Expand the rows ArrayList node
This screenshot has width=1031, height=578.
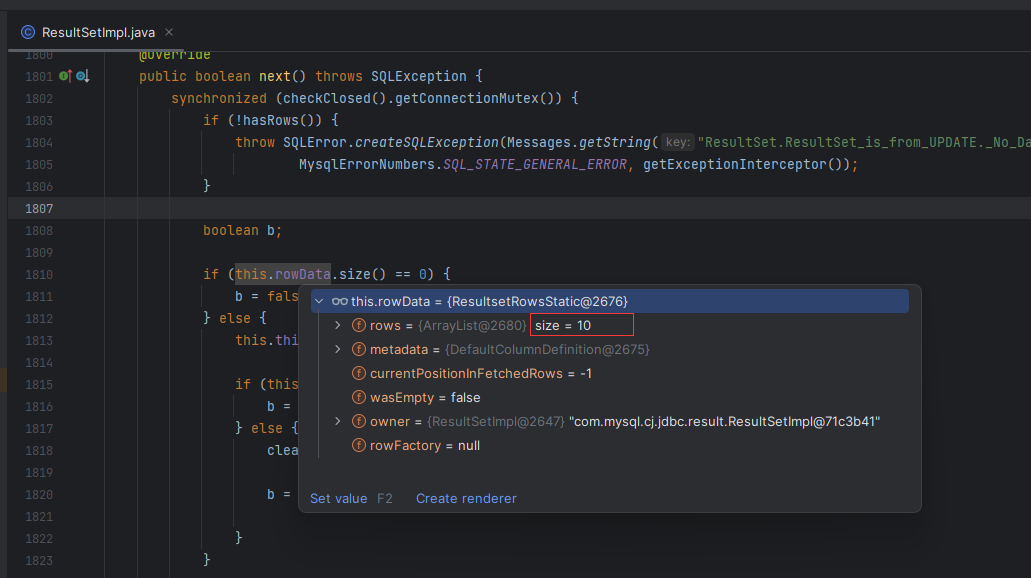[338, 325]
